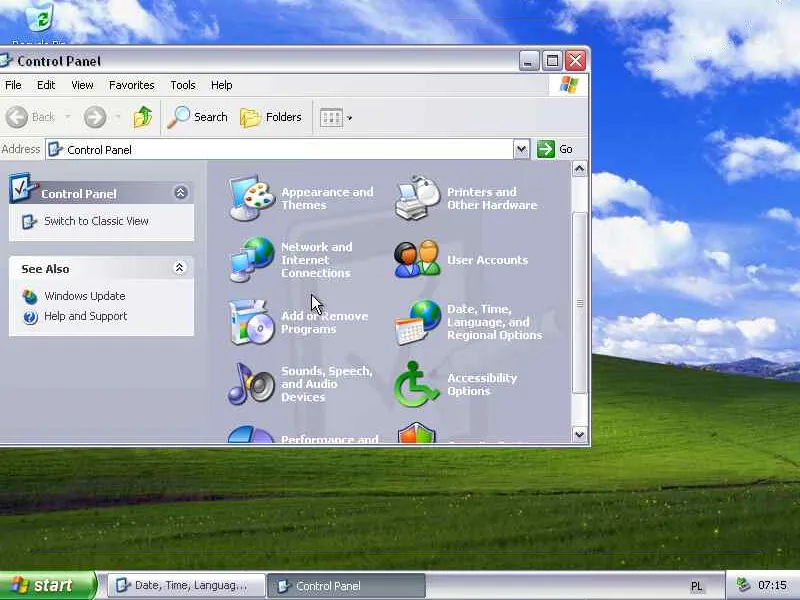Viewport: 800px width, 600px height.
Task: Click the Help and Support link
Action: click(86, 316)
